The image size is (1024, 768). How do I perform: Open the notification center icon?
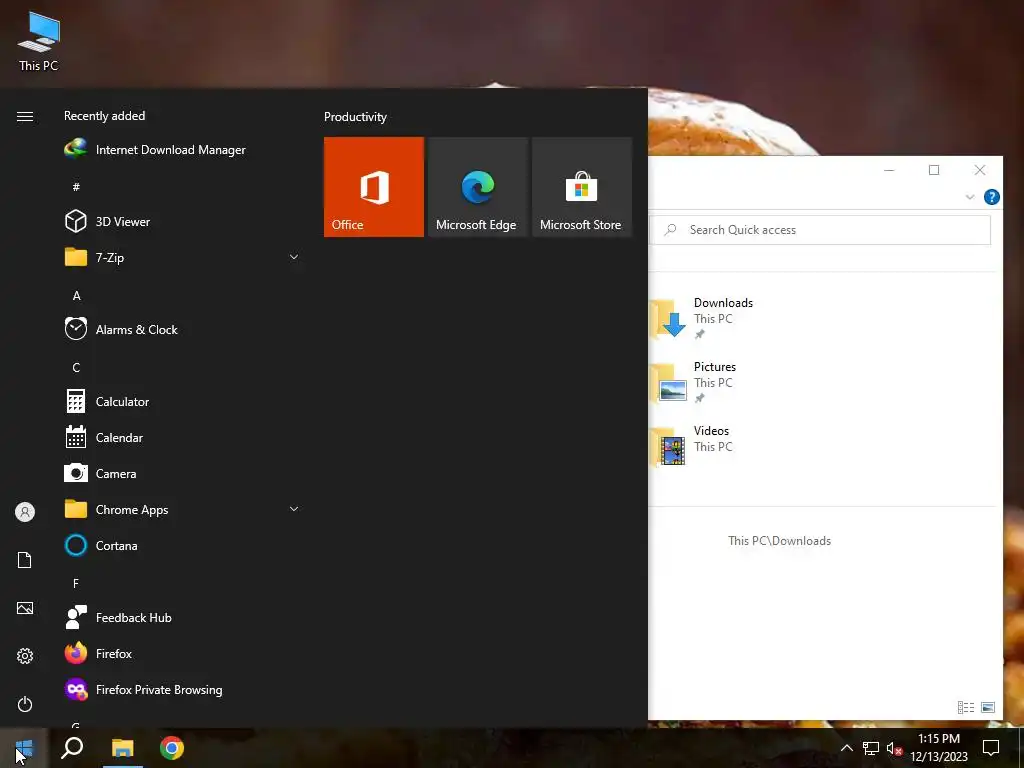pyautogui.click(x=991, y=748)
